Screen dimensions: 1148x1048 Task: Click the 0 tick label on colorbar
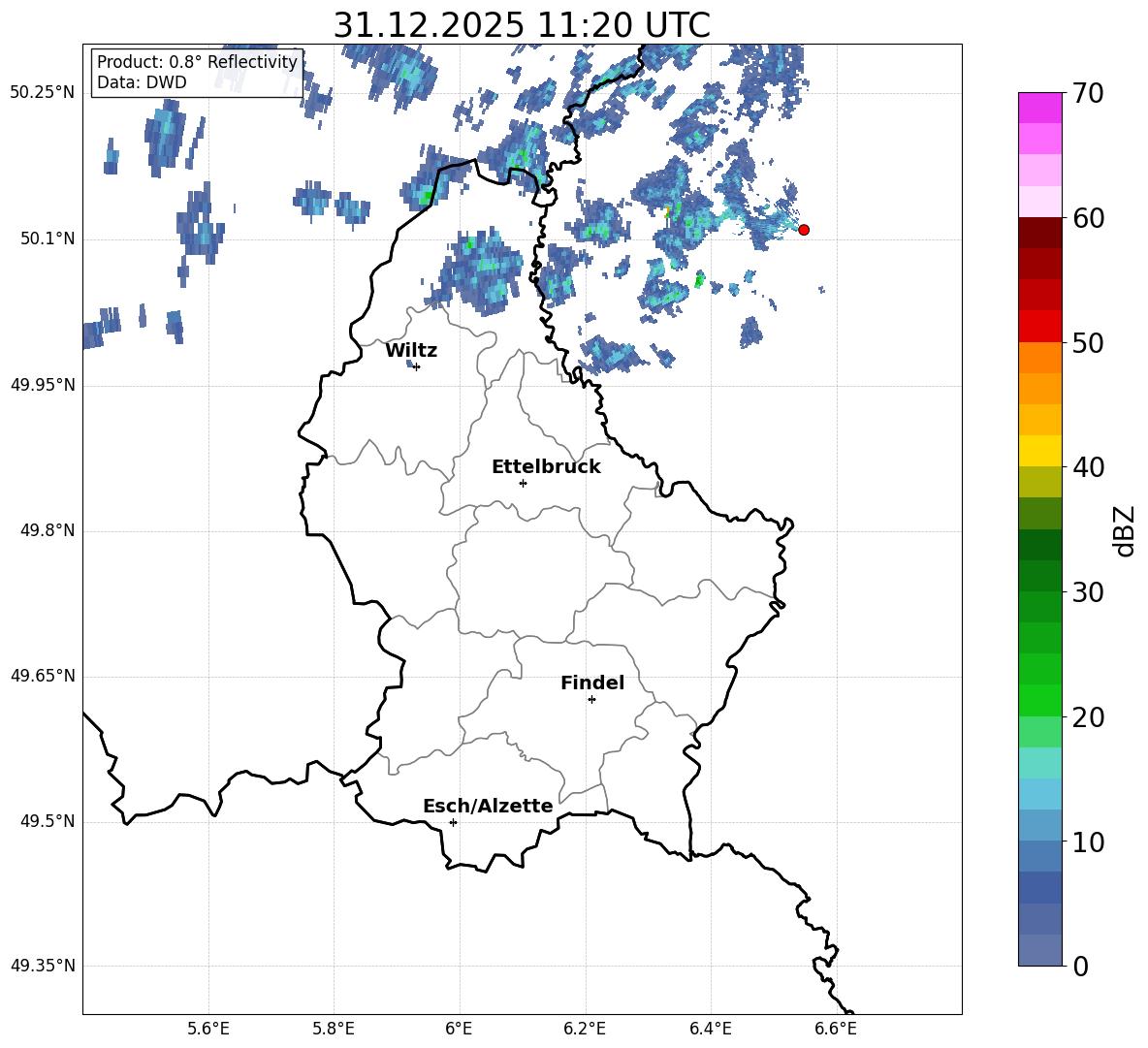(x=1080, y=966)
